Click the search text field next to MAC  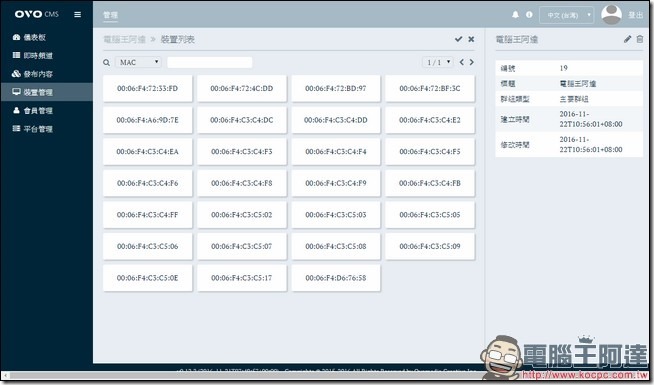[210, 62]
